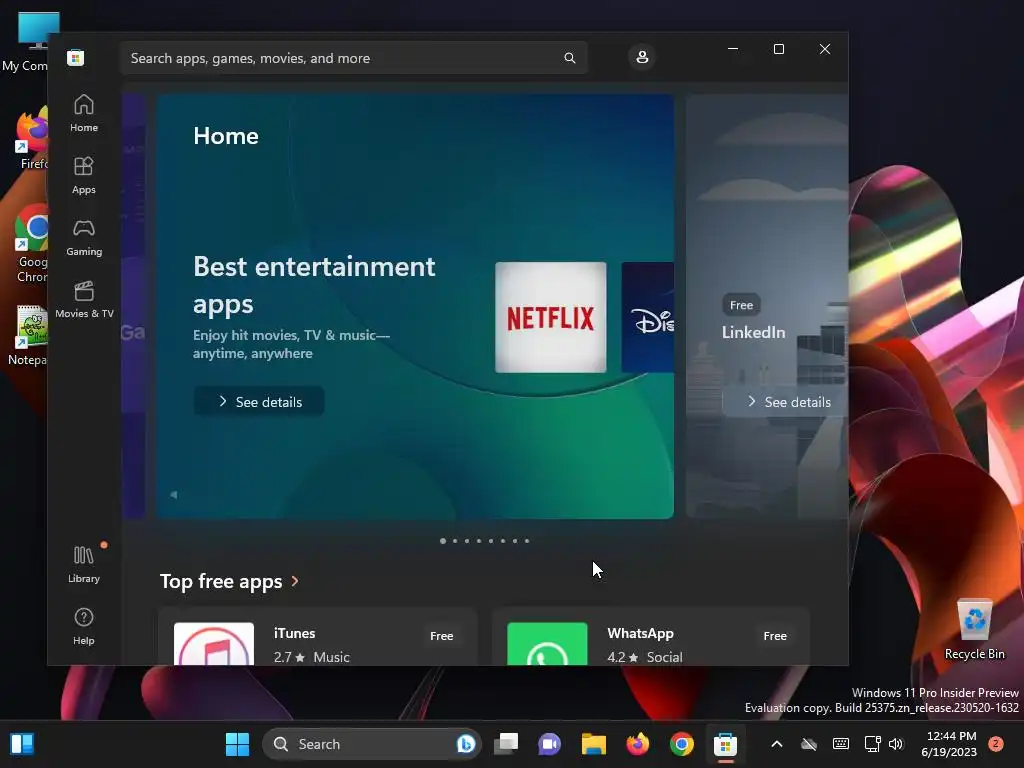Image resolution: width=1024 pixels, height=768 pixels.
Task: Click the Free label on iTunes
Action: (441, 635)
